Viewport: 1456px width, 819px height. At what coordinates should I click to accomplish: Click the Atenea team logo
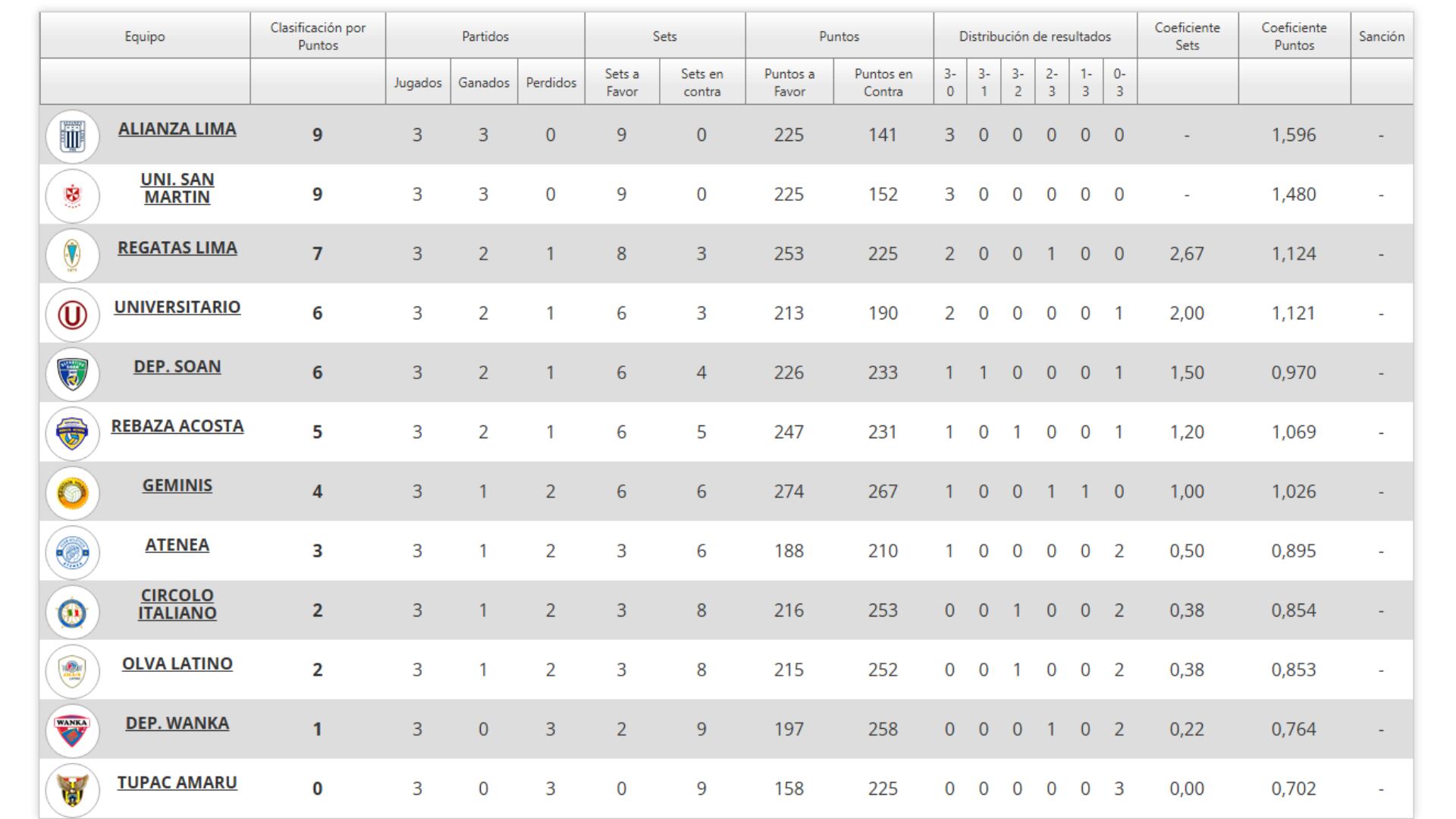[x=73, y=552]
